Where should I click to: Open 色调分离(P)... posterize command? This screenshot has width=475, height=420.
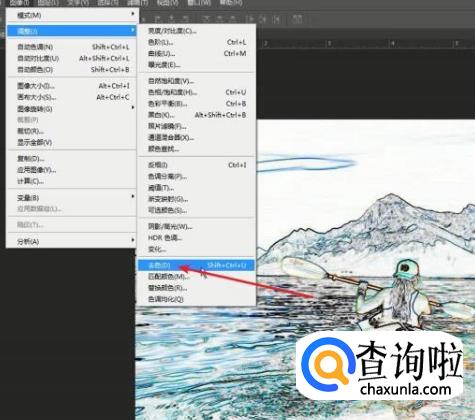[x=197, y=176]
